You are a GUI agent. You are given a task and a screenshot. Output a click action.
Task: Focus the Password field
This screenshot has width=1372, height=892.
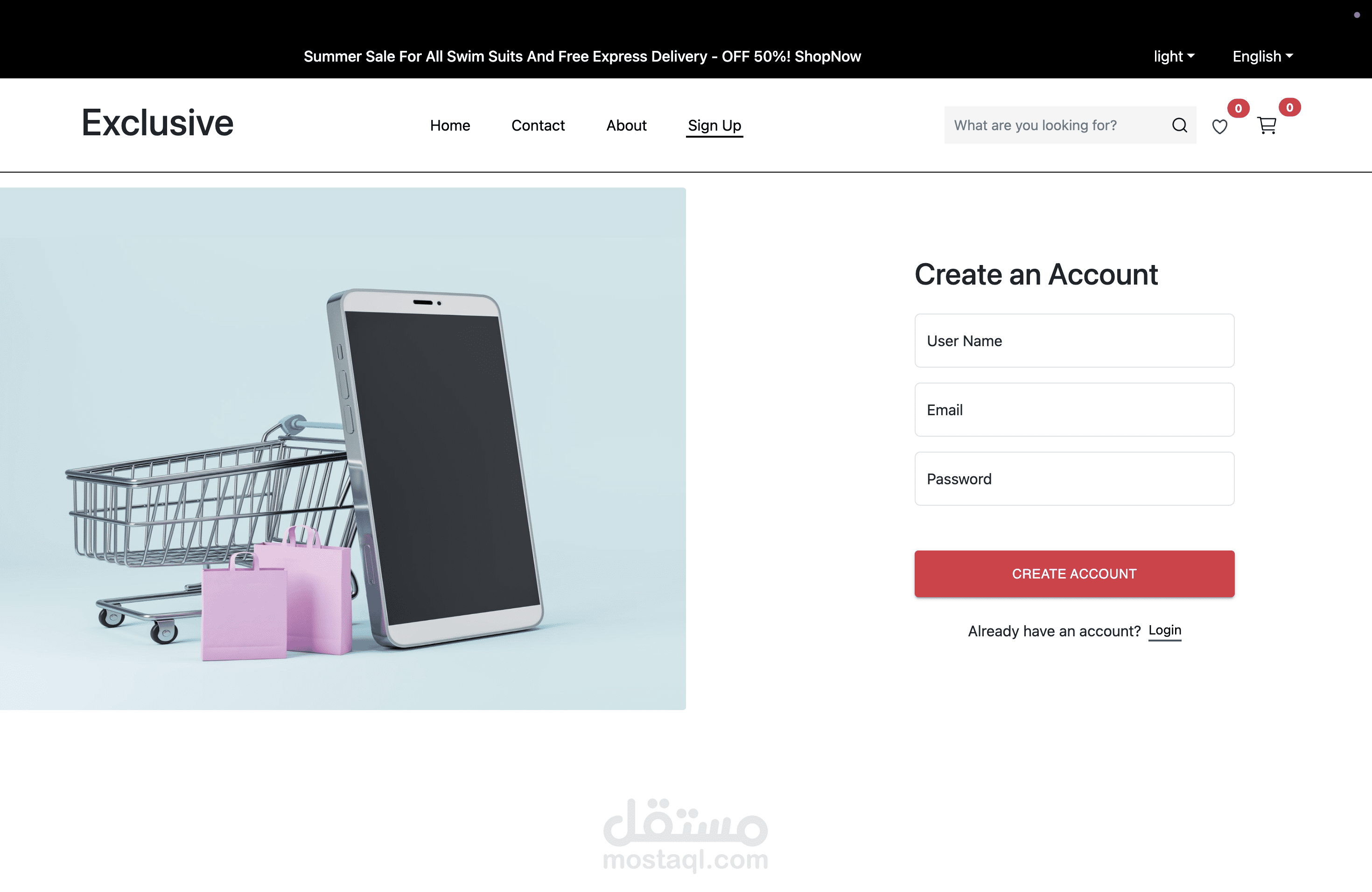click(x=1075, y=479)
